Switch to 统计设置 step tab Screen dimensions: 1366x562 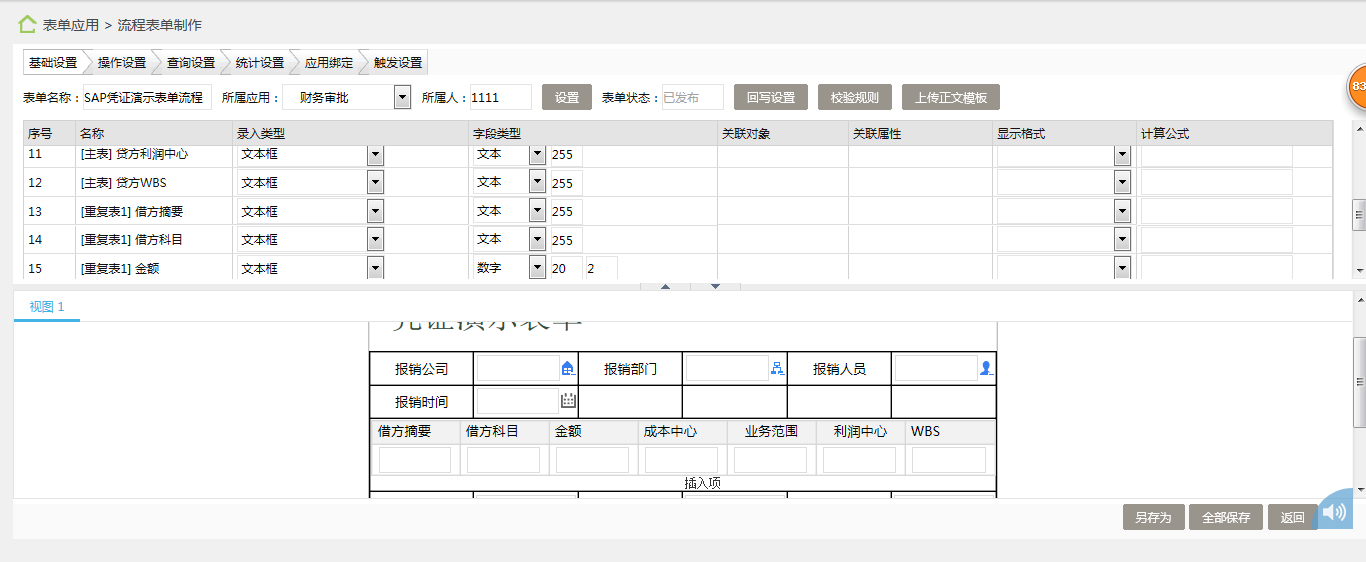(x=260, y=62)
